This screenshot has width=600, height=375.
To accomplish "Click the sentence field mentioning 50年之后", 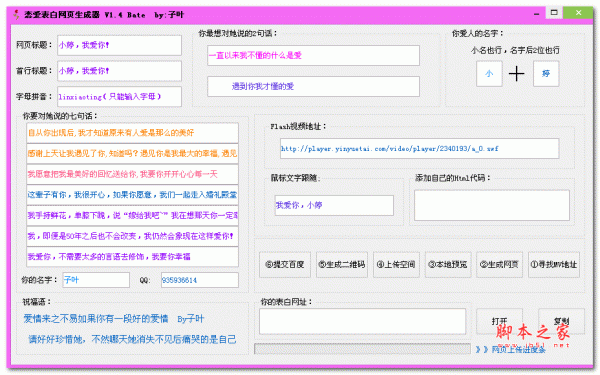I will 132,236.
